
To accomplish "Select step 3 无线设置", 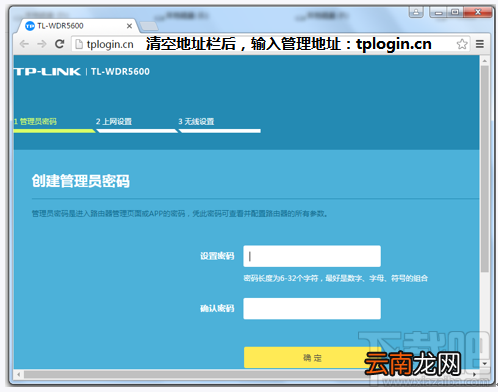I will click(196, 121).
